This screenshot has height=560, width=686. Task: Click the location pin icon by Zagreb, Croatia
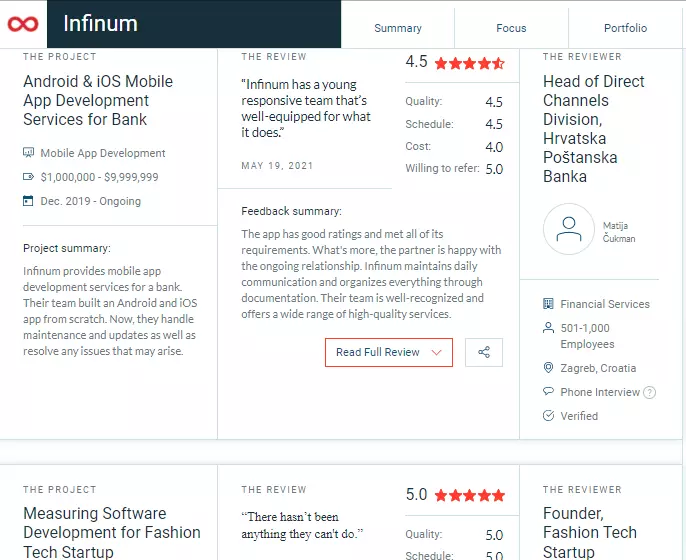pyautogui.click(x=548, y=368)
